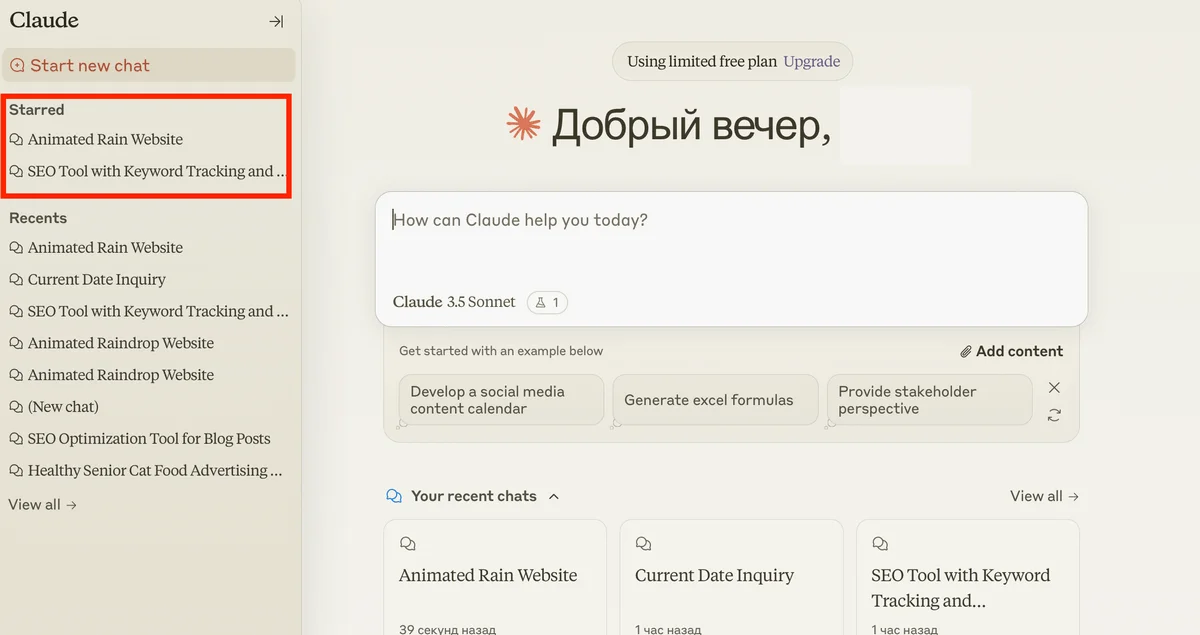
Task: Open the Animated Rain Website chat card
Action: [495, 576]
